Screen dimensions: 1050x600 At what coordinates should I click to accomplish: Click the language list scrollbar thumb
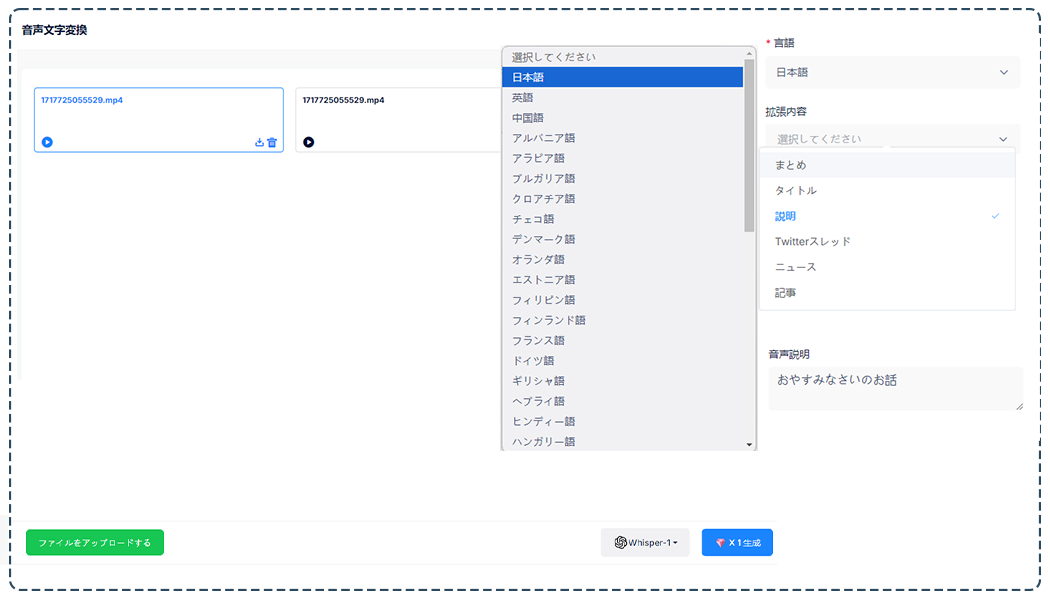[749, 146]
